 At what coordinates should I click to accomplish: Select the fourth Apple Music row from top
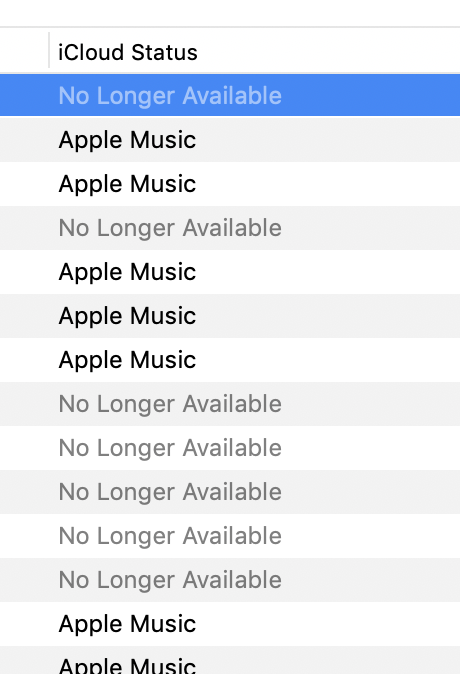coord(230,316)
